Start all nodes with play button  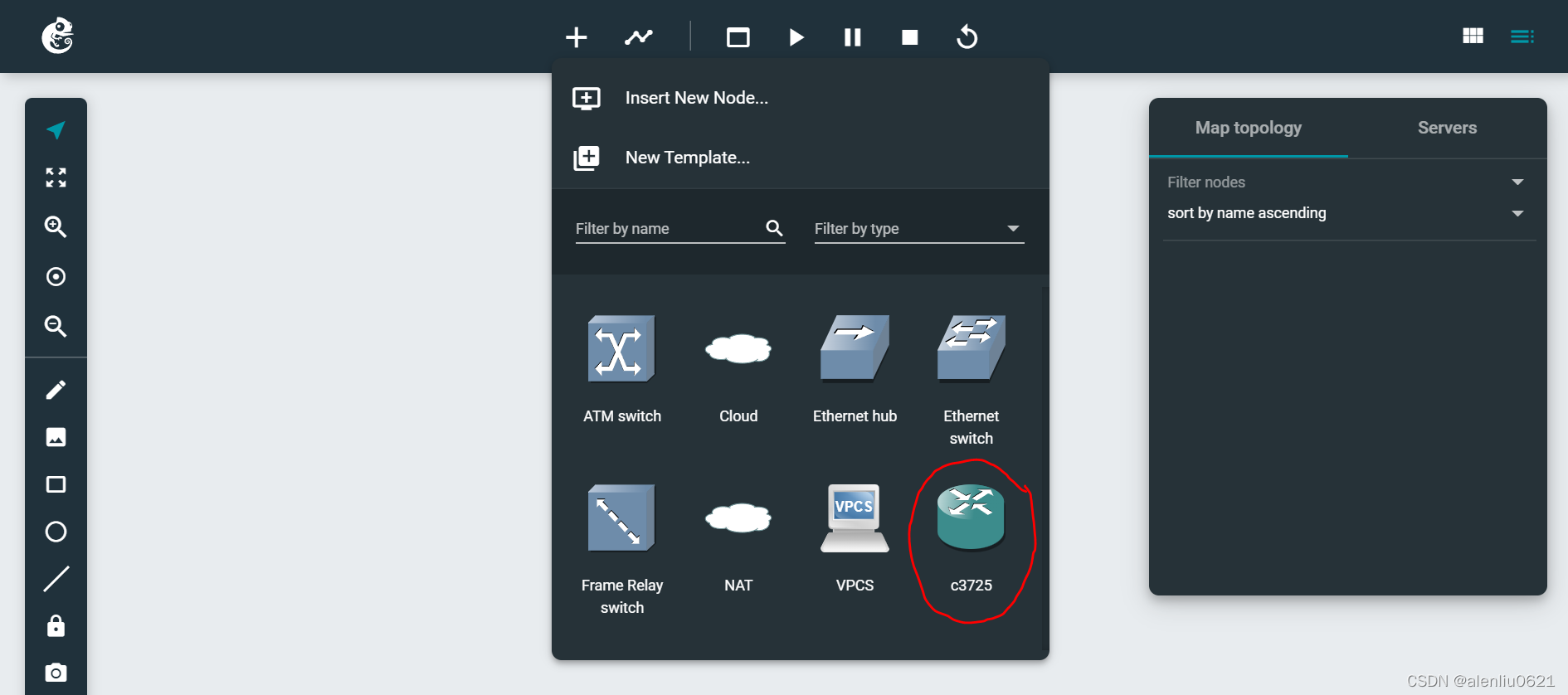point(796,37)
